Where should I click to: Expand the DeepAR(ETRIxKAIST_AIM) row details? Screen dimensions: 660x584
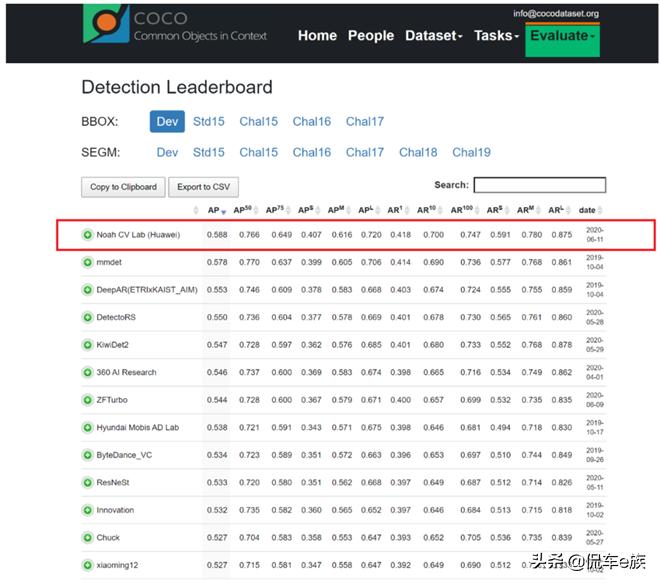88,290
